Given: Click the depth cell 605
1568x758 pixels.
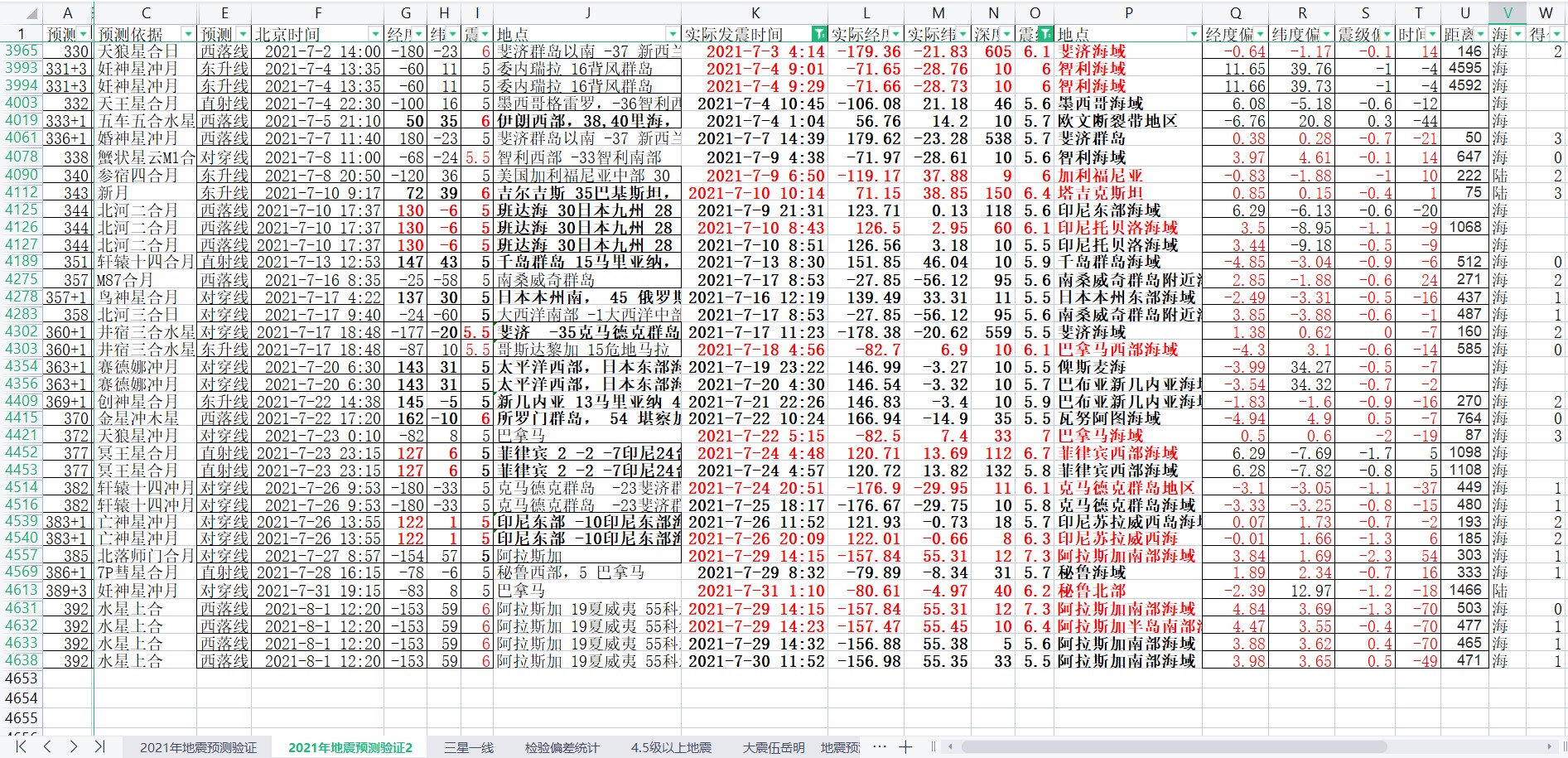Looking at the screenshot, I should click(993, 51).
